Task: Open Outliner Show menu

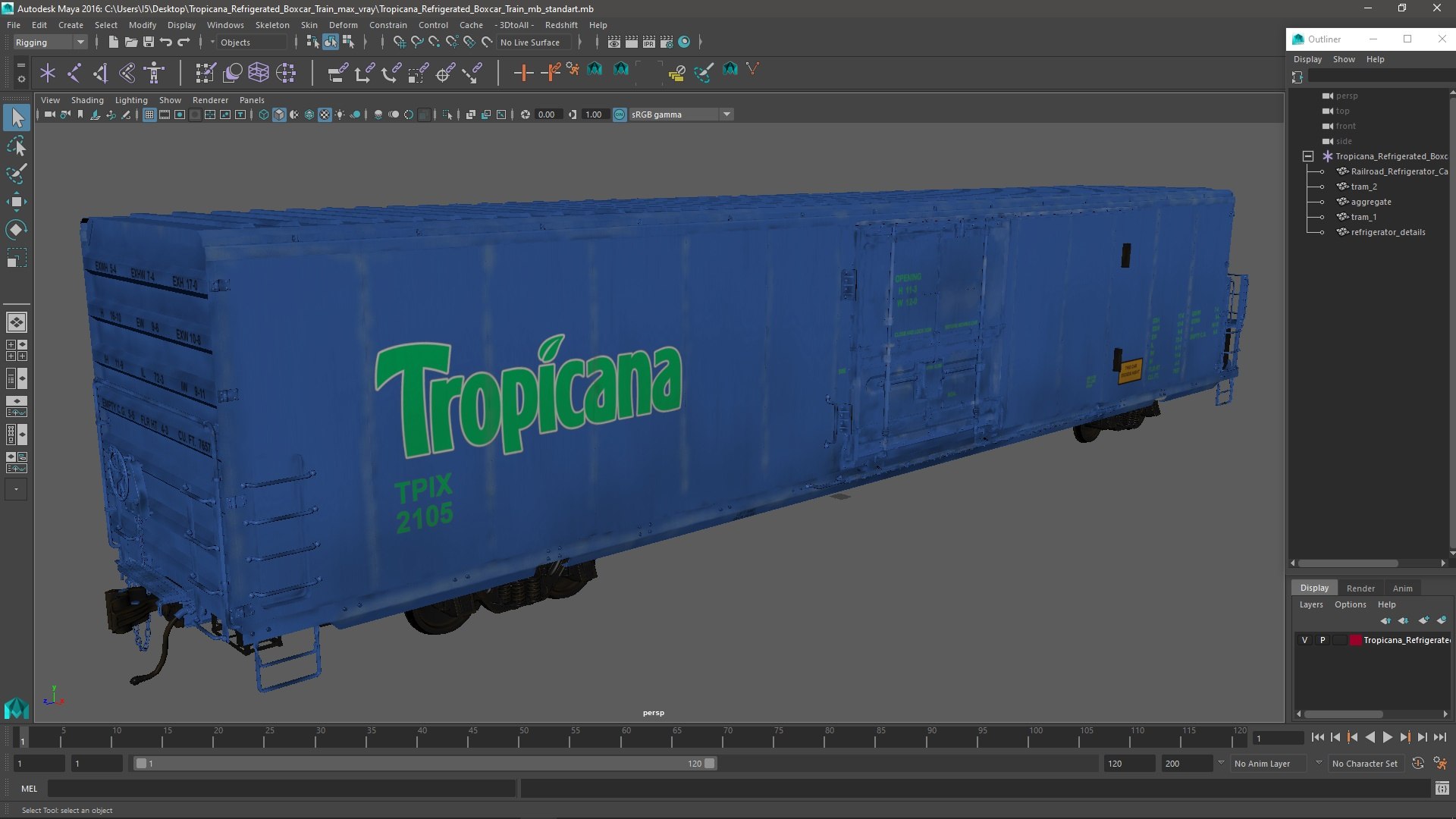Action: pos(1344,59)
